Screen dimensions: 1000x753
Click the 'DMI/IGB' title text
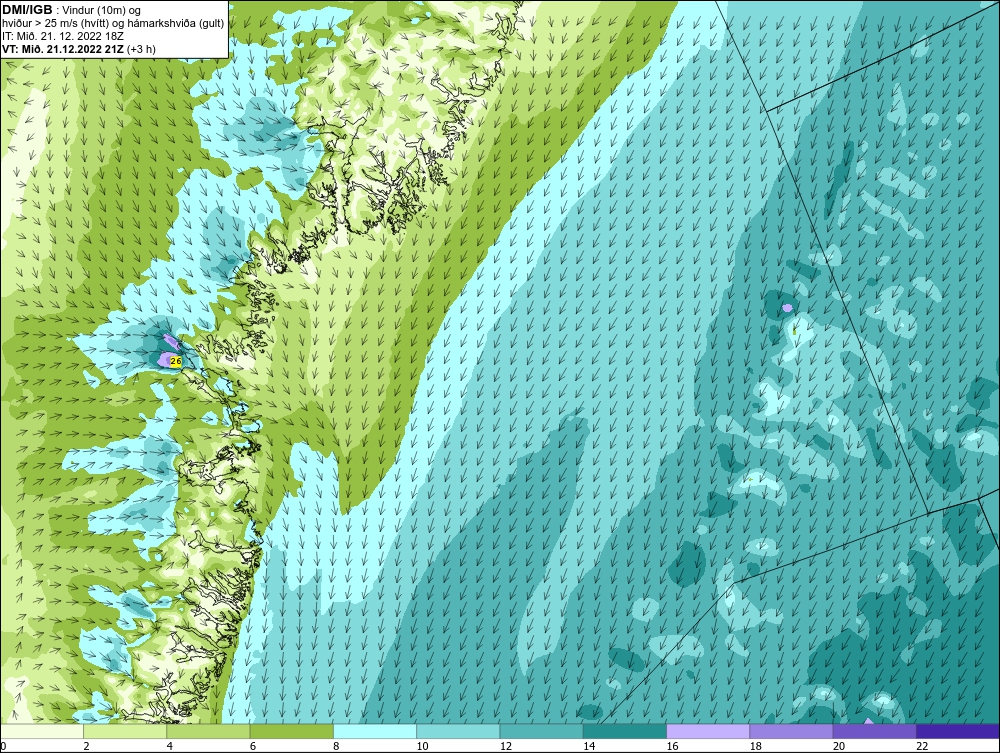click(27, 10)
